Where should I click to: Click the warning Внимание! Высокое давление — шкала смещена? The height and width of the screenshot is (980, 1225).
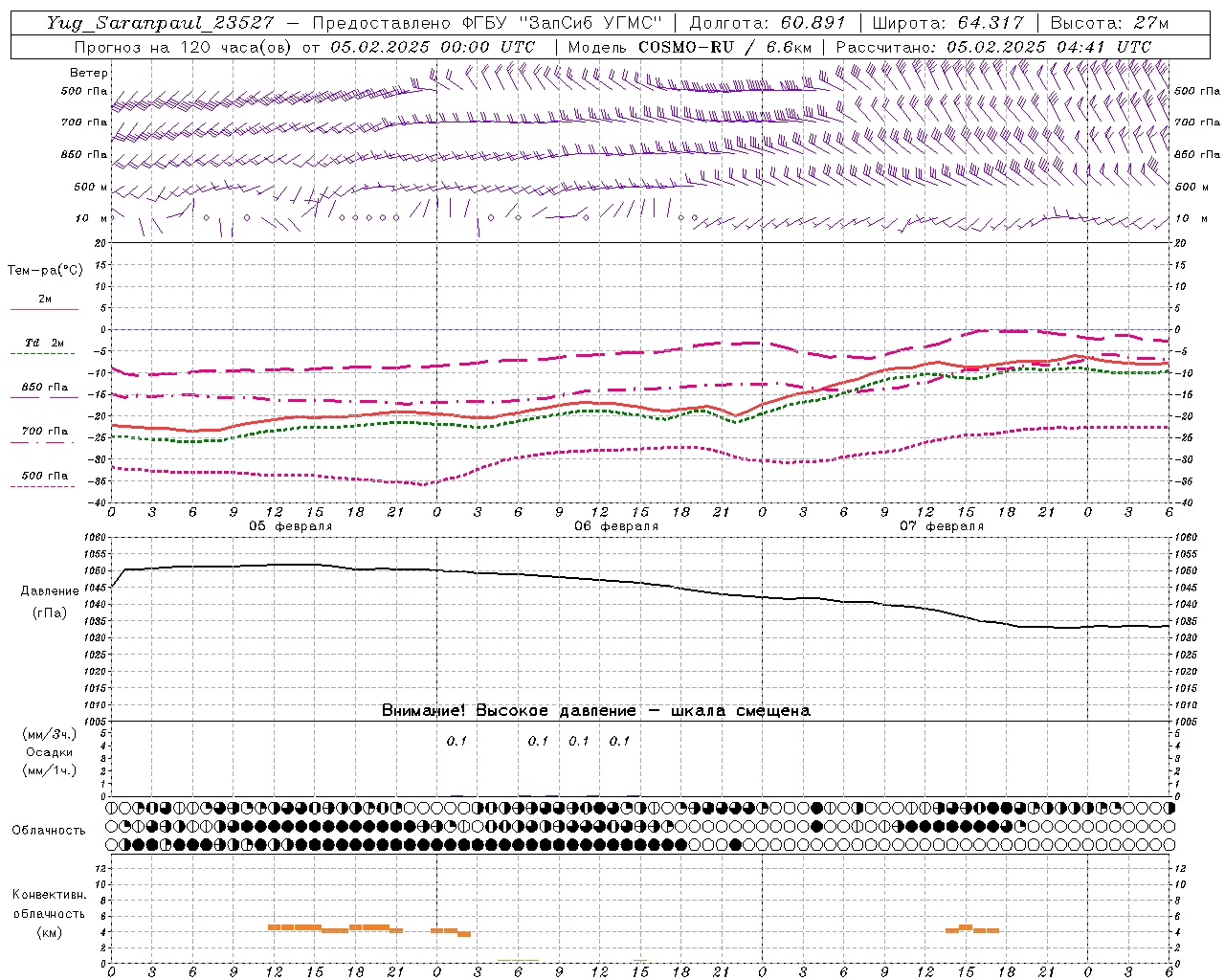(596, 711)
